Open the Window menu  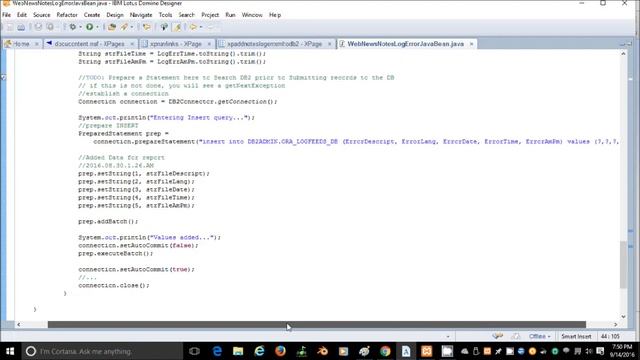[x=252, y=15]
